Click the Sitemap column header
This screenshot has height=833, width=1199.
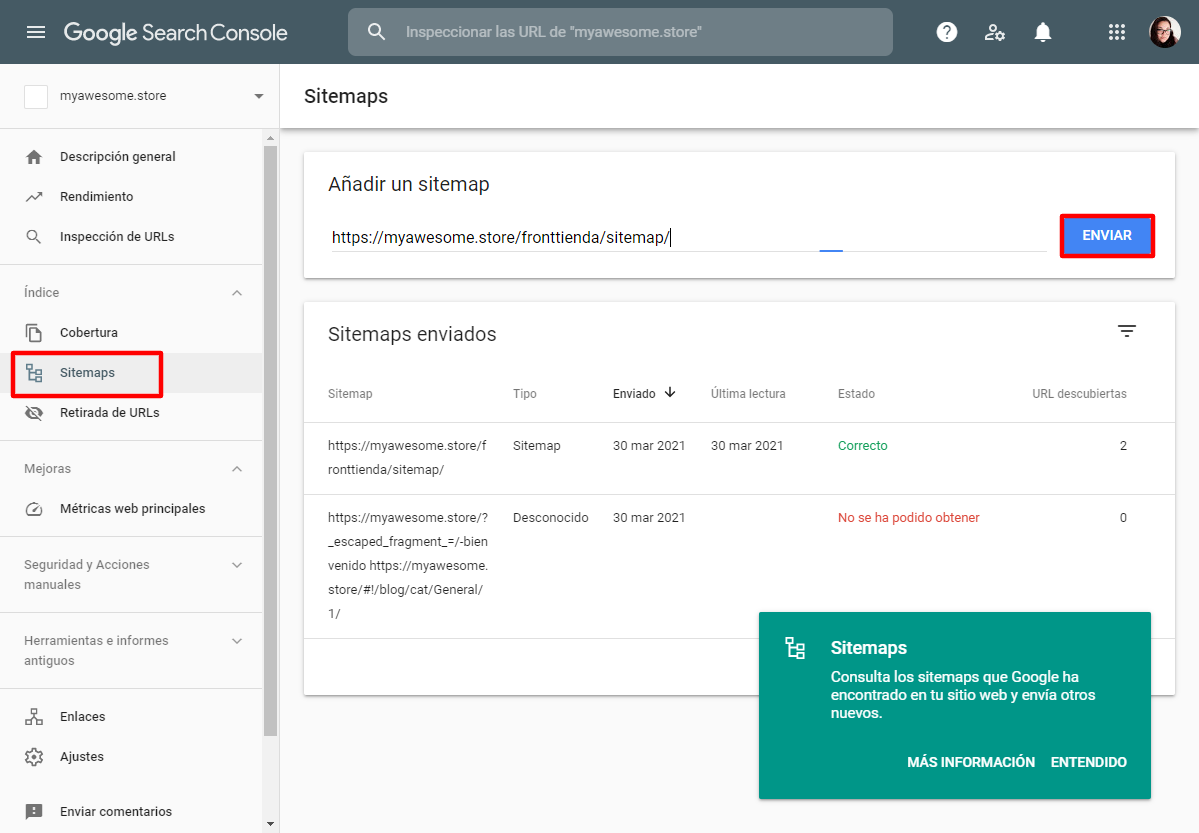pyautogui.click(x=350, y=394)
